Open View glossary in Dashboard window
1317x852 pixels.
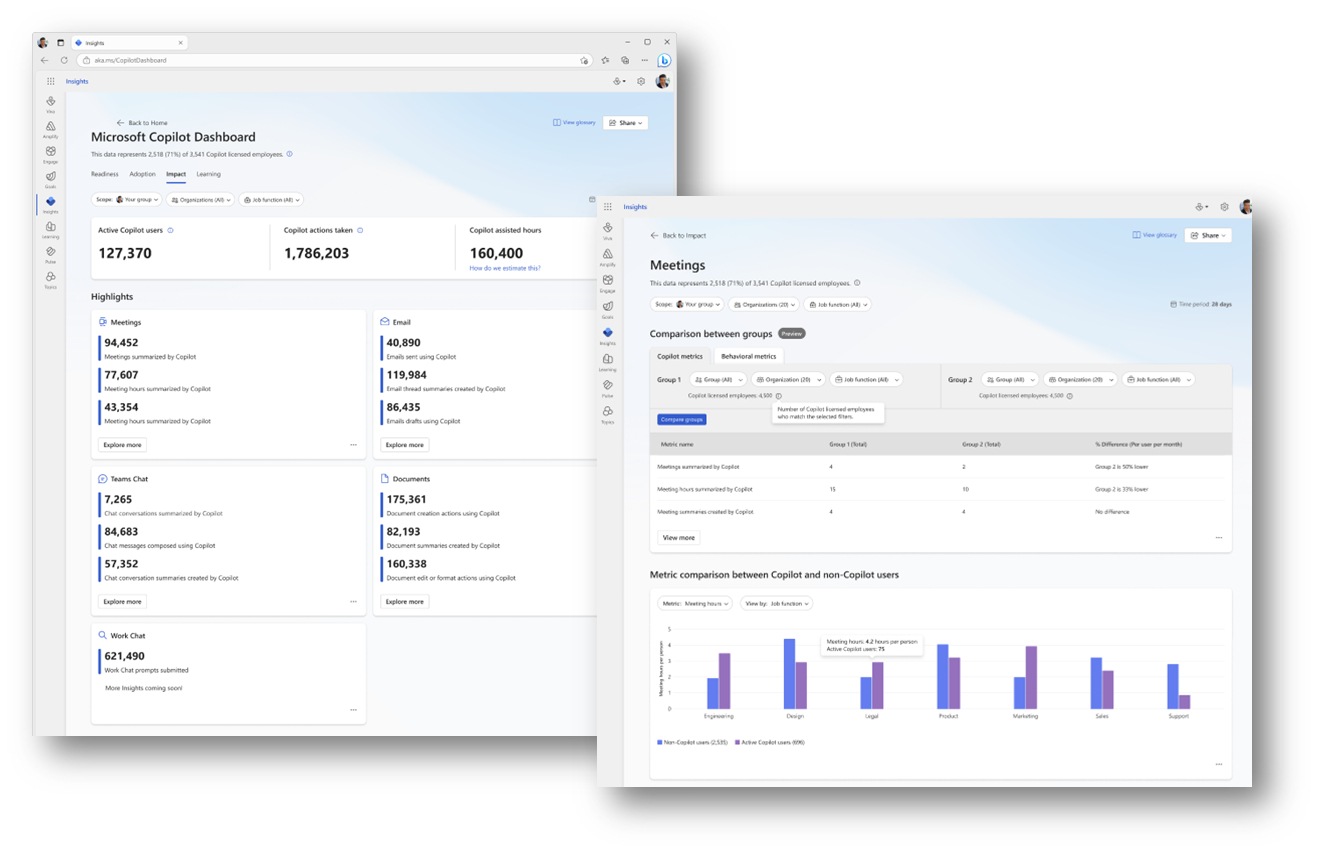pos(574,123)
